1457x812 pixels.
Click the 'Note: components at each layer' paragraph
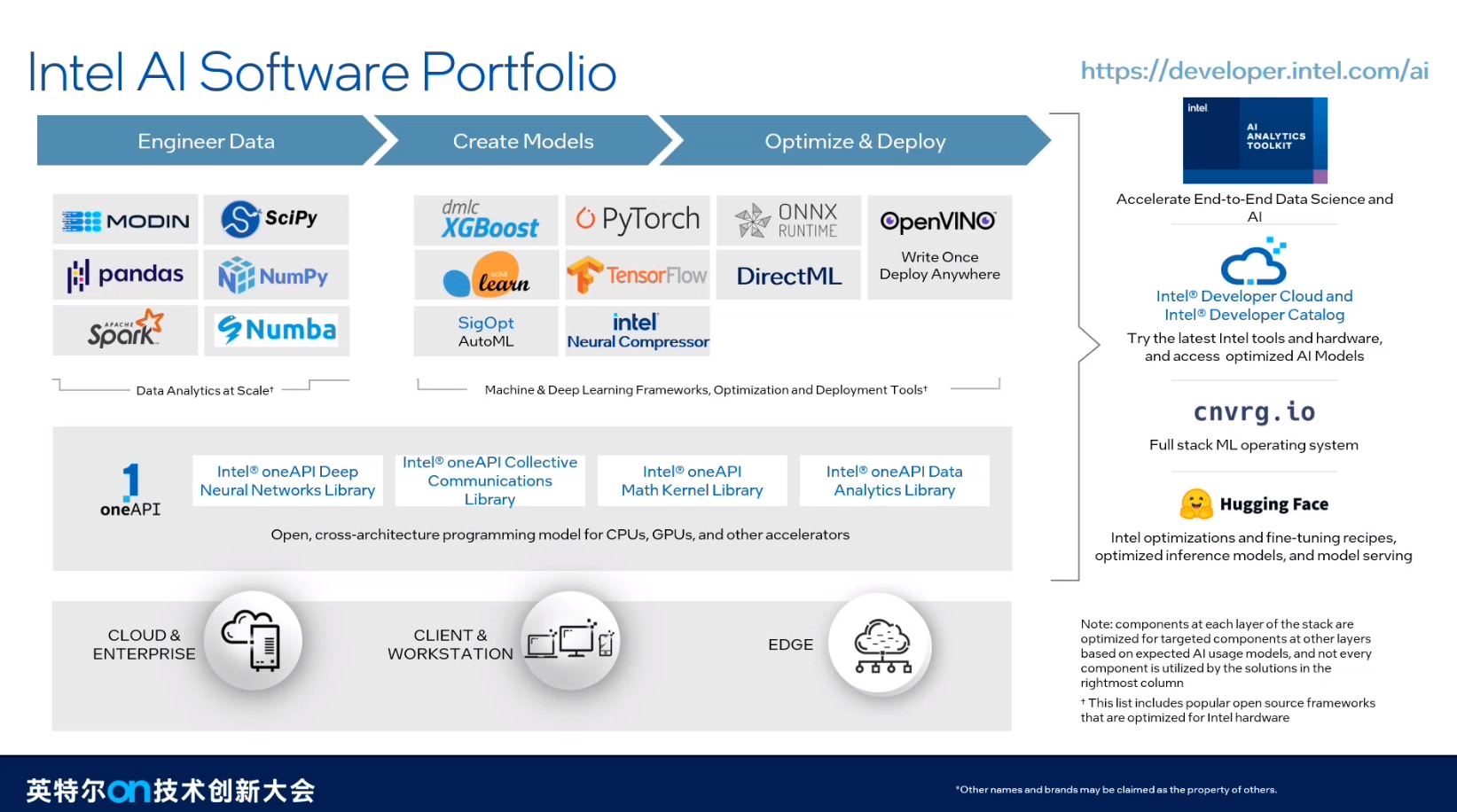click(x=1226, y=653)
